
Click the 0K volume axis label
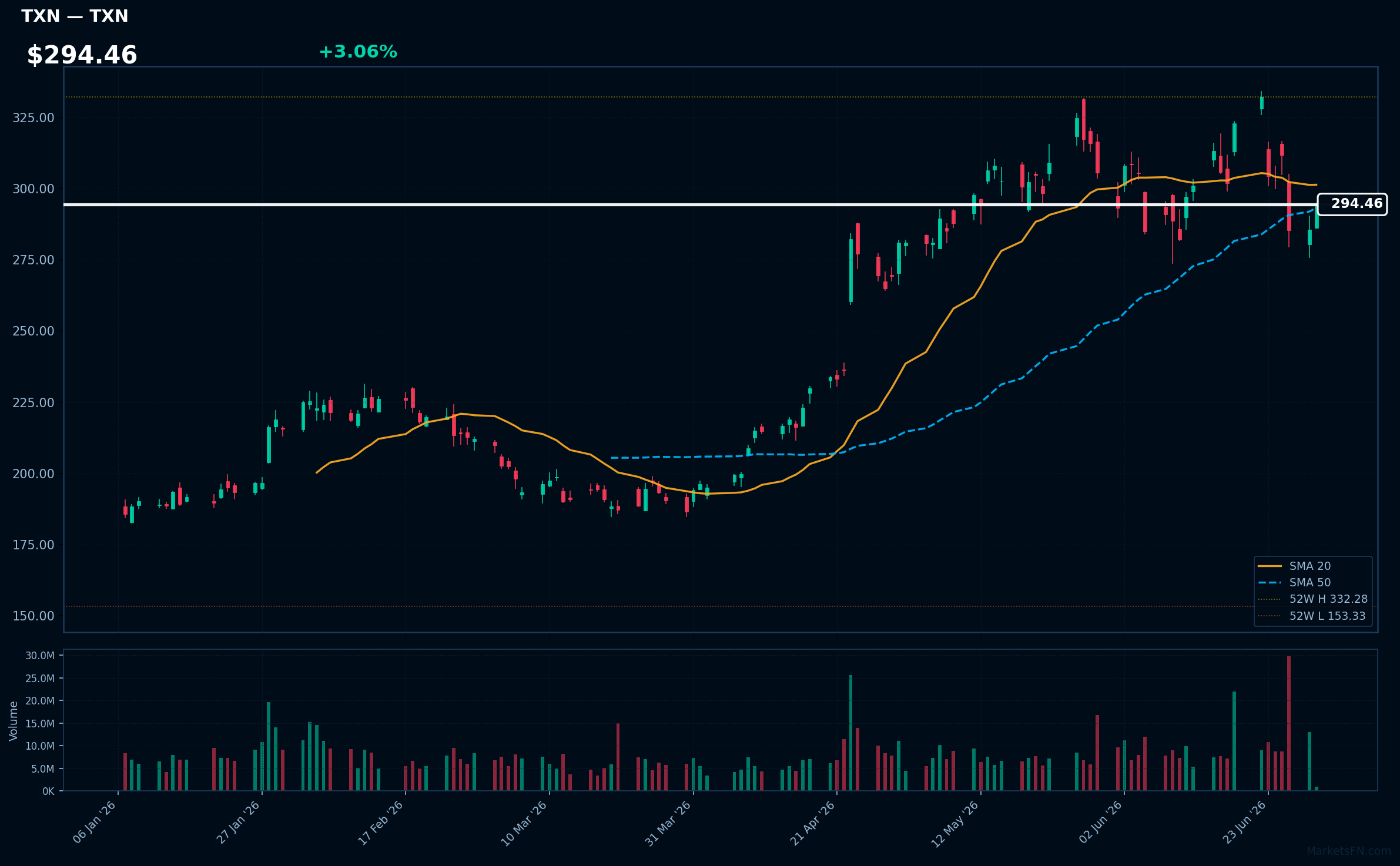click(x=48, y=791)
